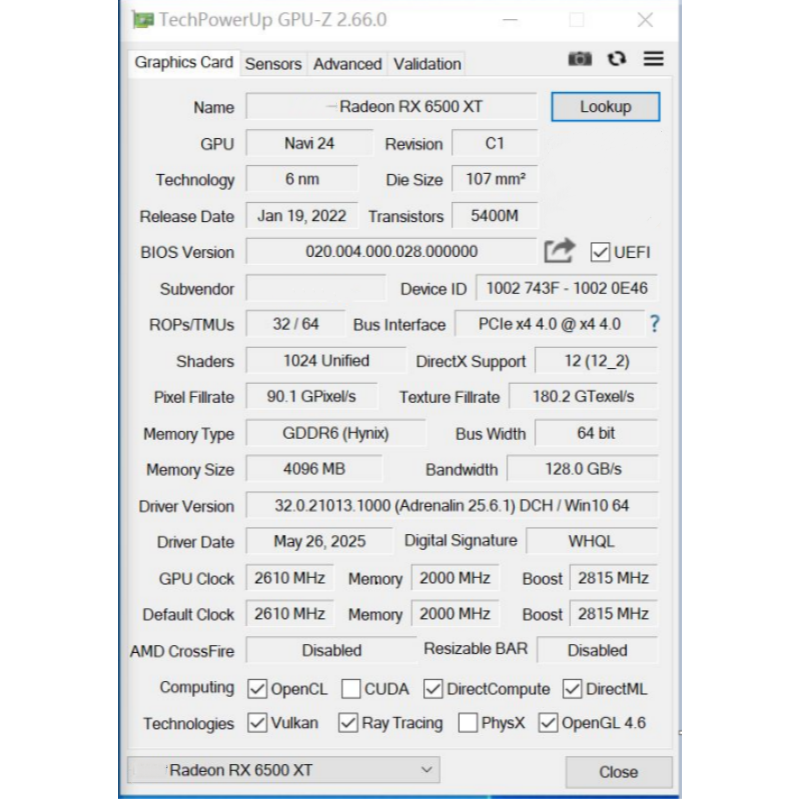Switch to the Sensors tab
Viewport: 800px width, 800px height.
point(273,64)
